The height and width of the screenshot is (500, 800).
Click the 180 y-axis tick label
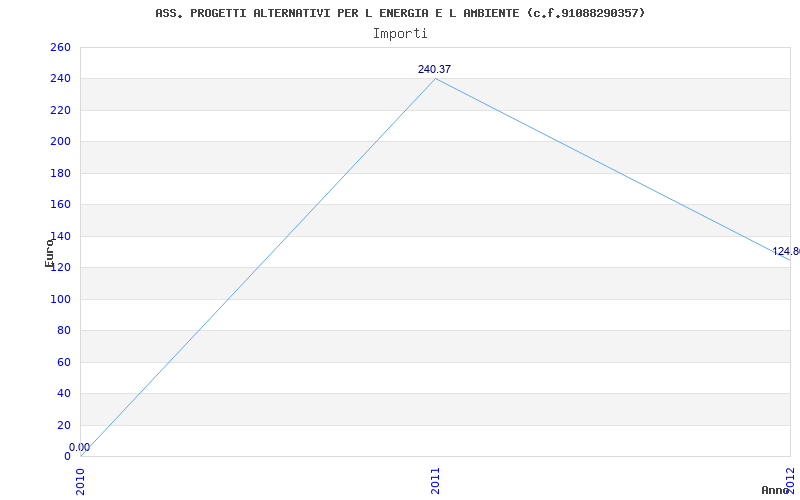pos(60,173)
